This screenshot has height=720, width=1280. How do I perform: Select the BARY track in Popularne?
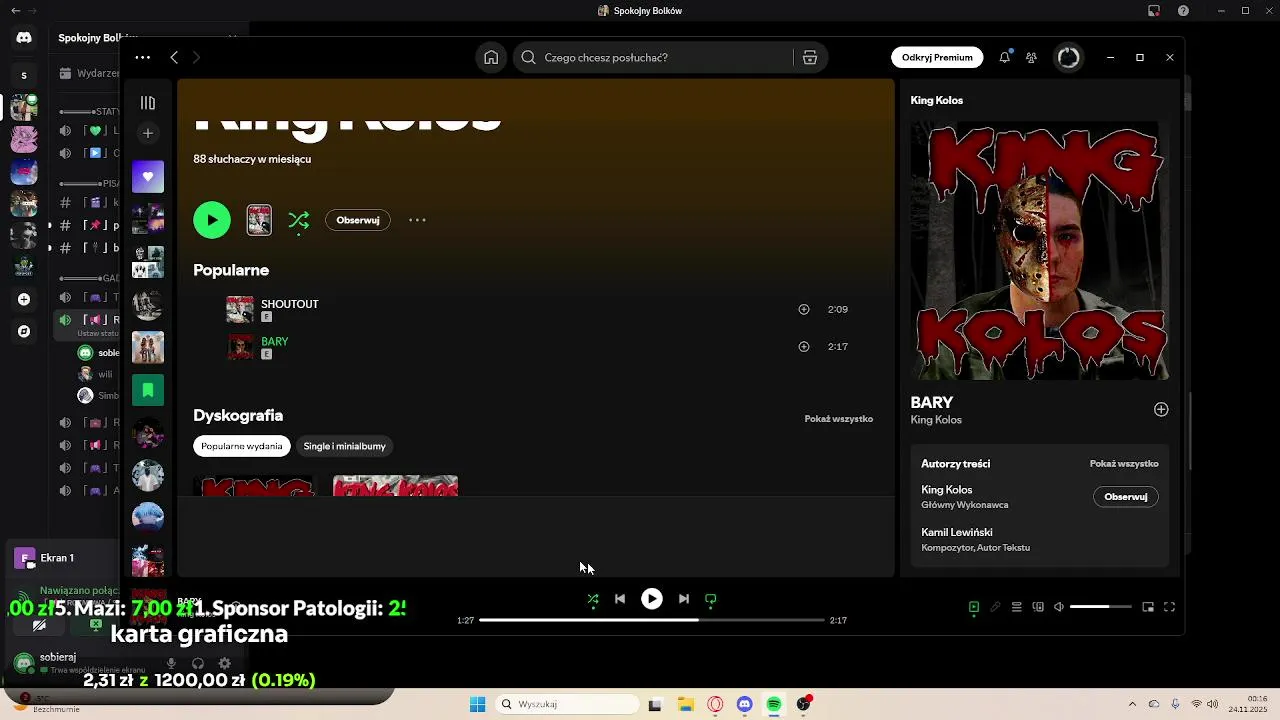click(535, 347)
